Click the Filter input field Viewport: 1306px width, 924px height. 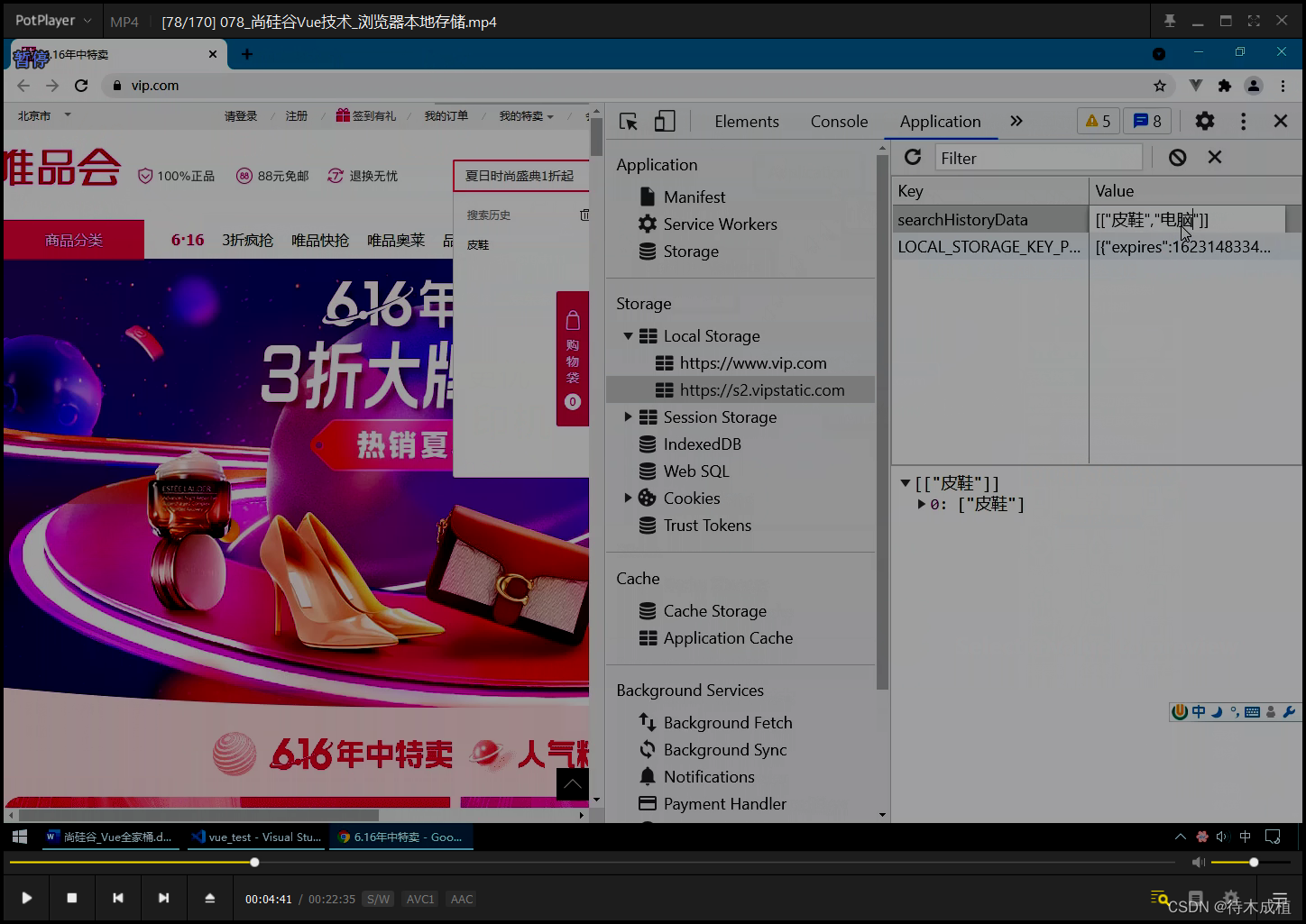pyautogui.click(x=1038, y=158)
